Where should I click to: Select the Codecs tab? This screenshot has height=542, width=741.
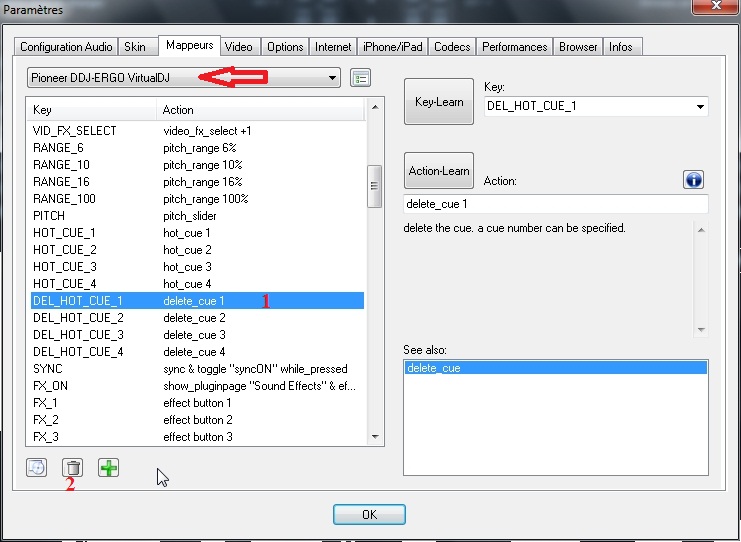coord(452,47)
